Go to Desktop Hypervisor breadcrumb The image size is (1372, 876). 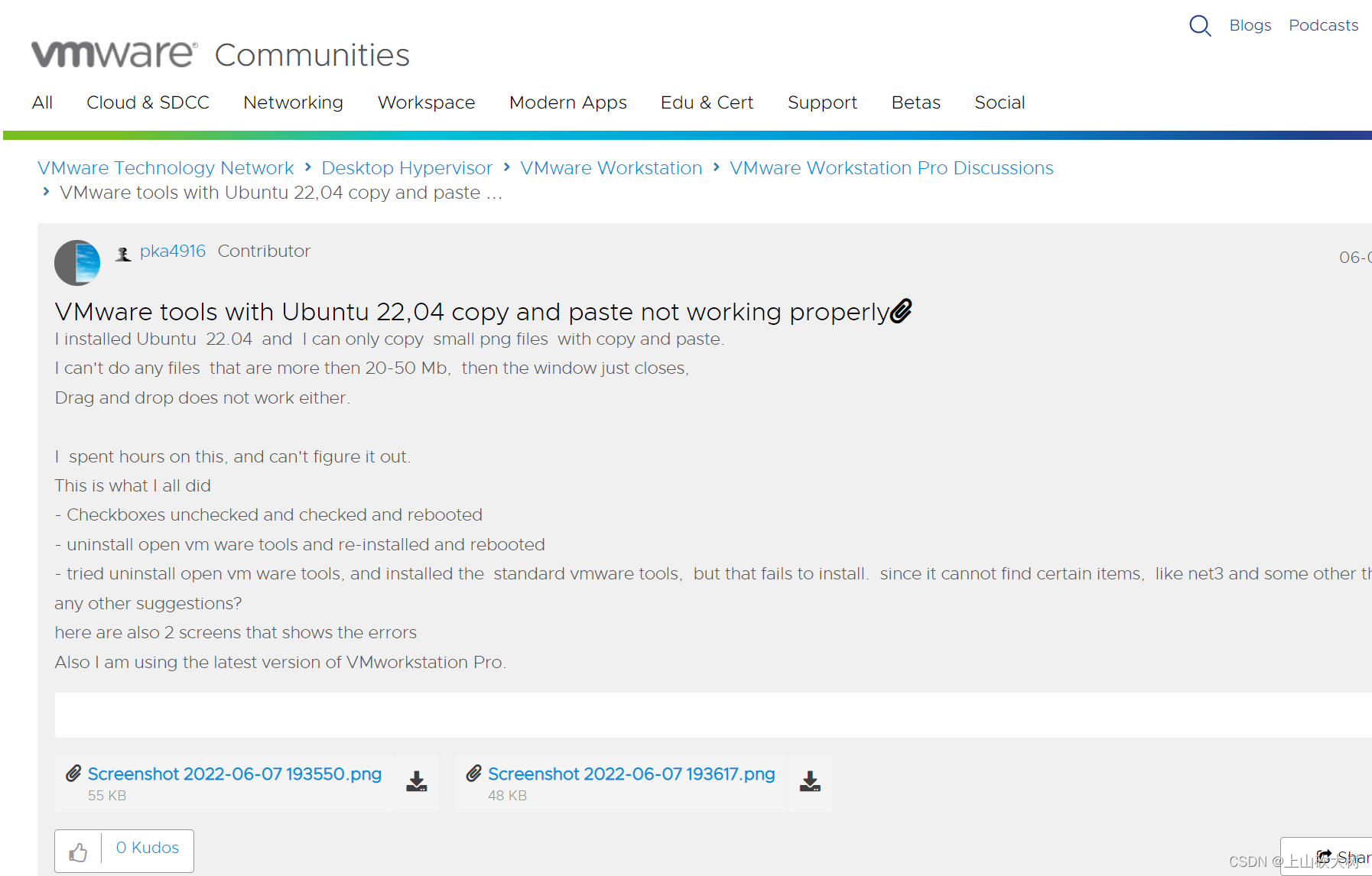[407, 168]
